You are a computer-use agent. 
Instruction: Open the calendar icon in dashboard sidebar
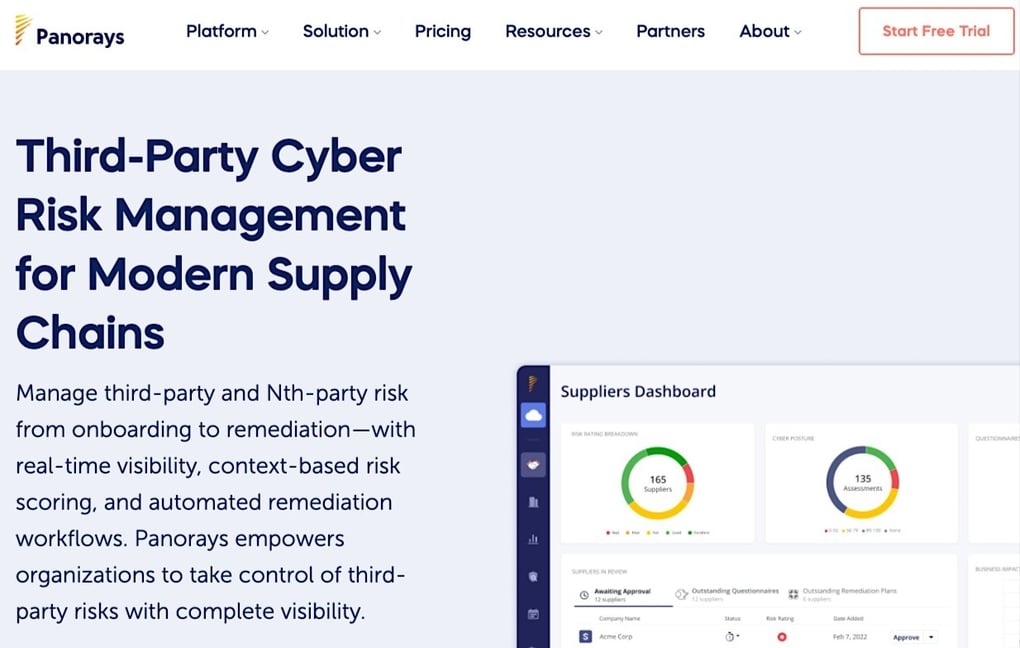click(x=533, y=614)
